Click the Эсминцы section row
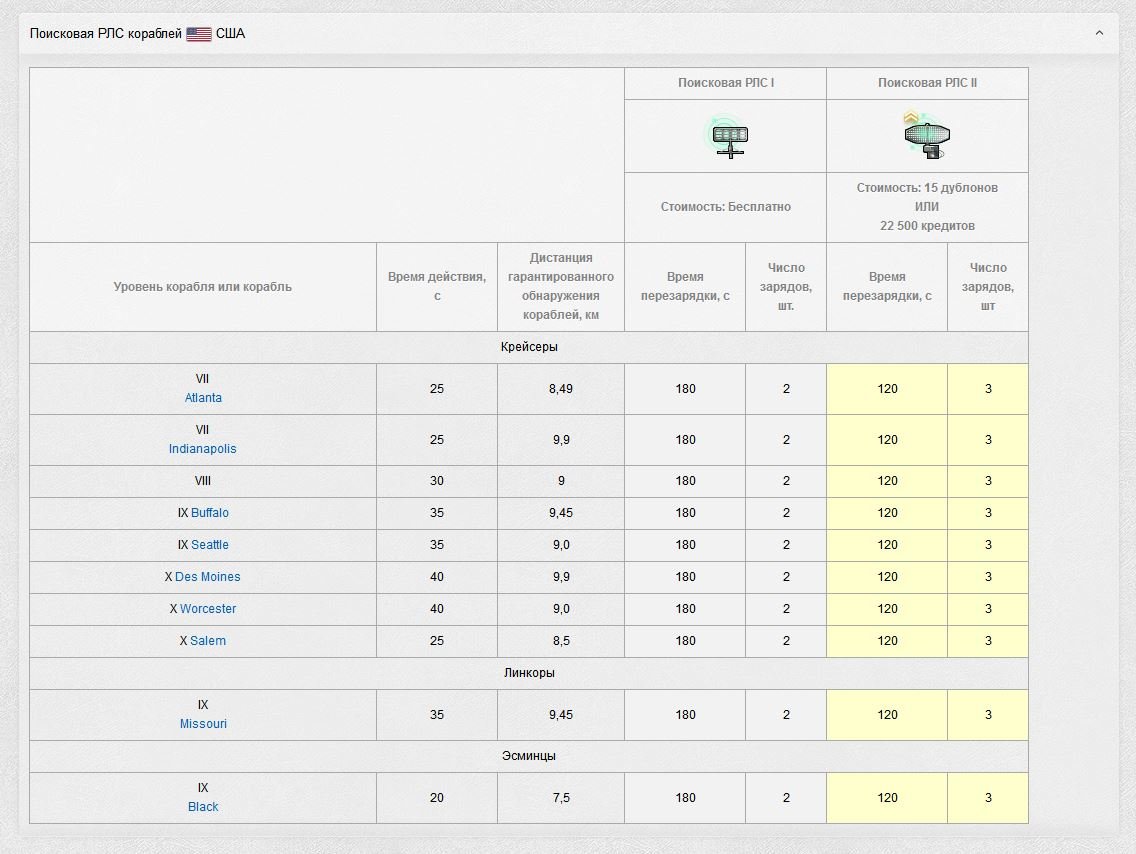This screenshot has width=1136, height=854. (529, 756)
